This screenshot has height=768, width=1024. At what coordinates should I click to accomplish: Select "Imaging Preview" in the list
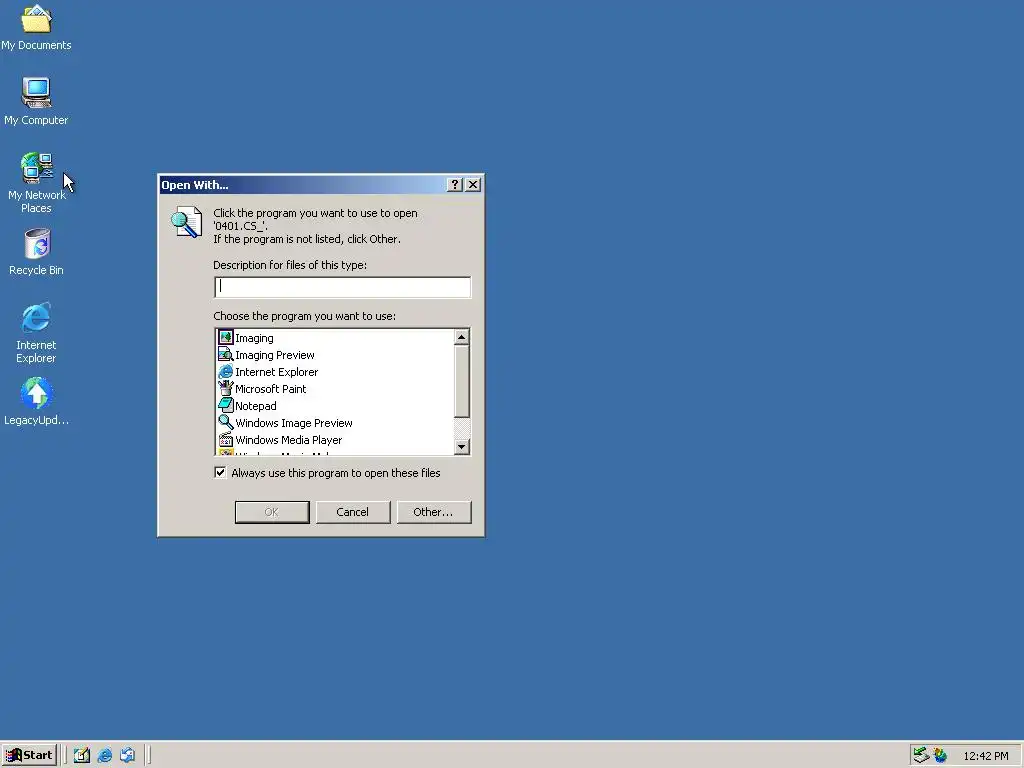pyautogui.click(x=275, y=355)
